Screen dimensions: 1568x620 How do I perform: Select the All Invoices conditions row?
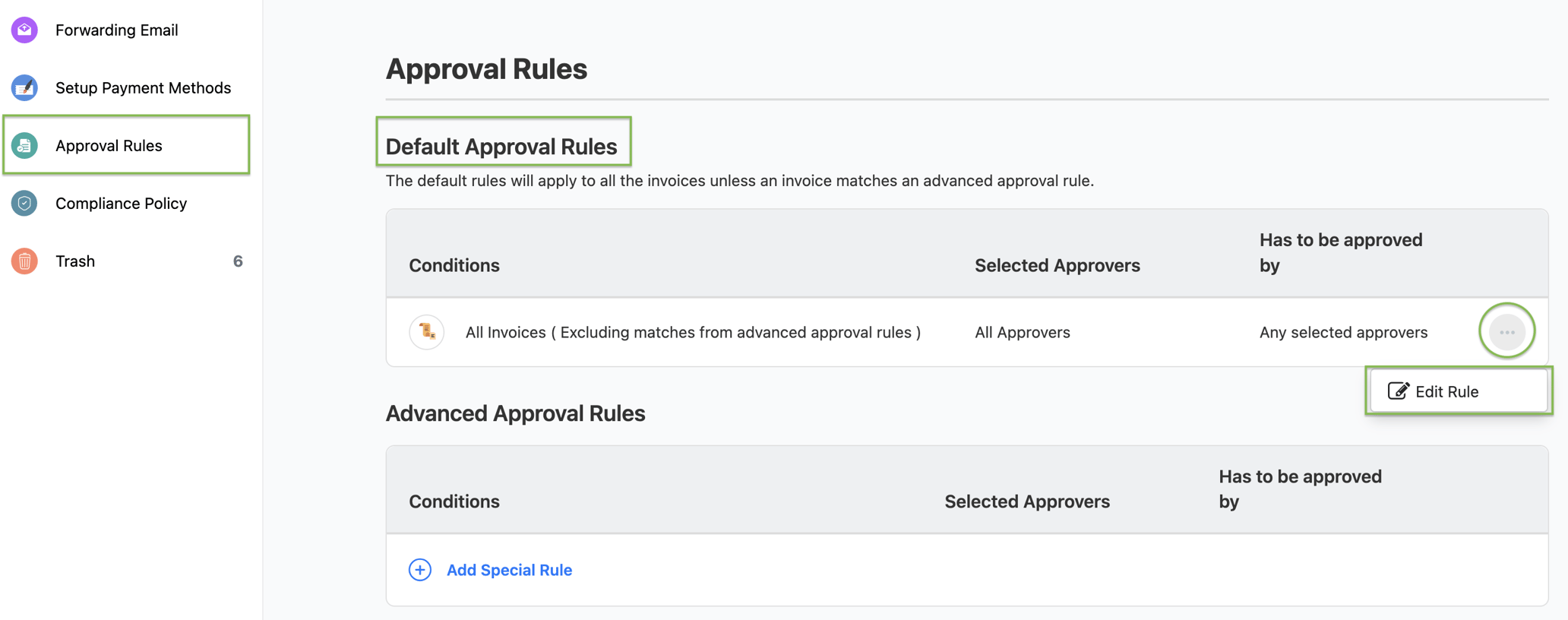click(x=693, y=332)
